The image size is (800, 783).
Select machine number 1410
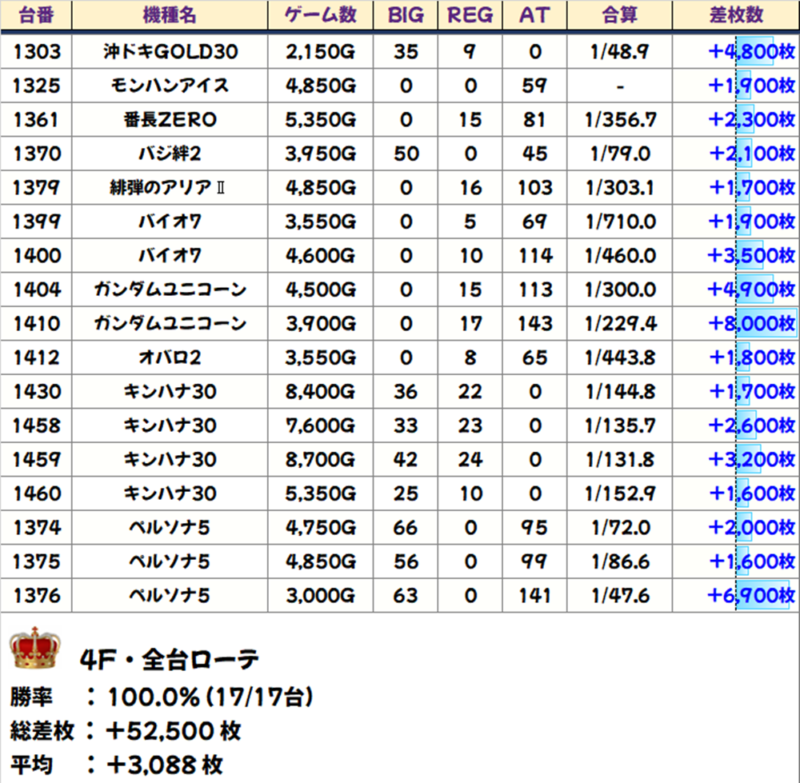click(37, 323)
